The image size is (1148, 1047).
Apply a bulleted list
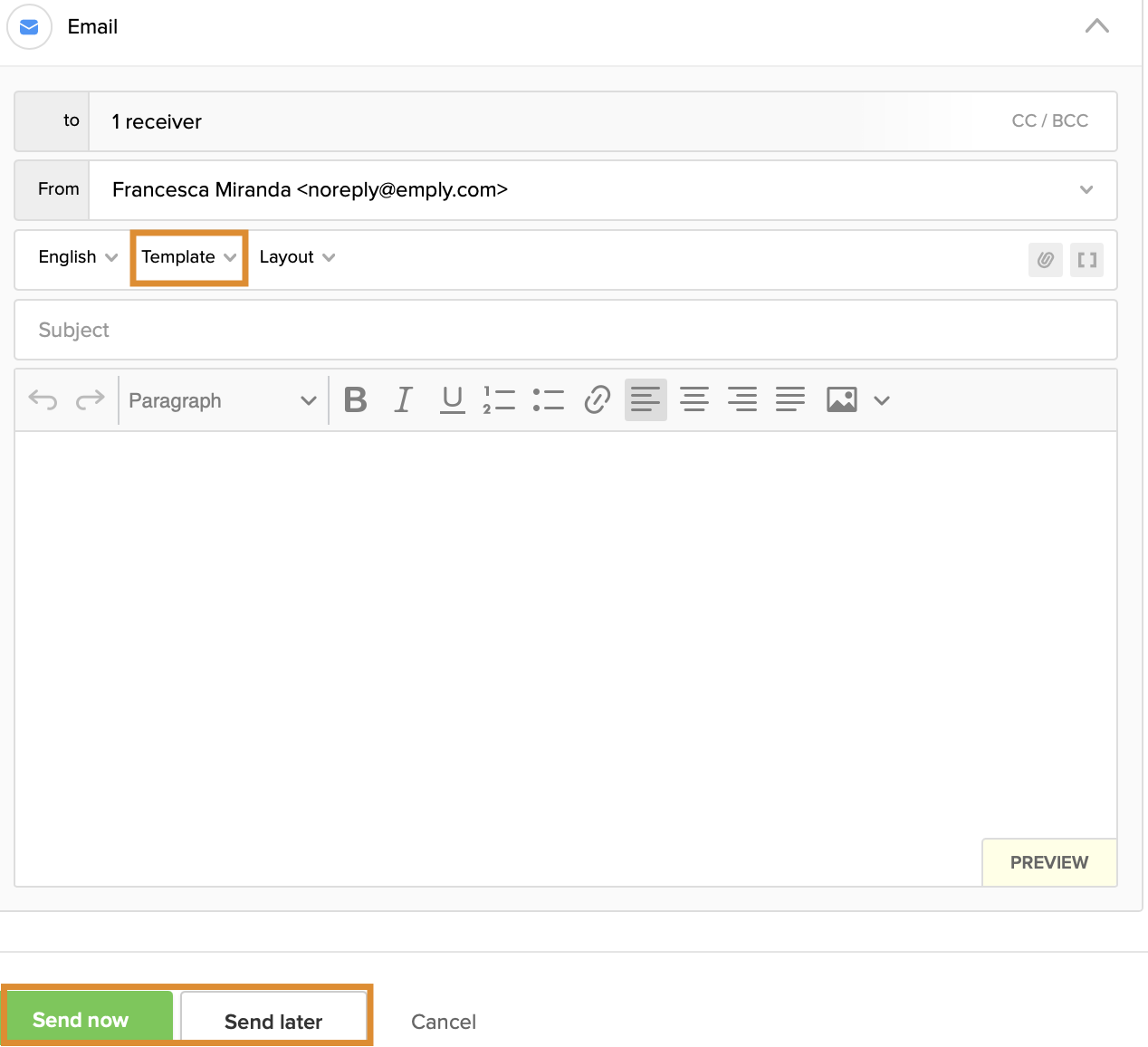point(548,399)
